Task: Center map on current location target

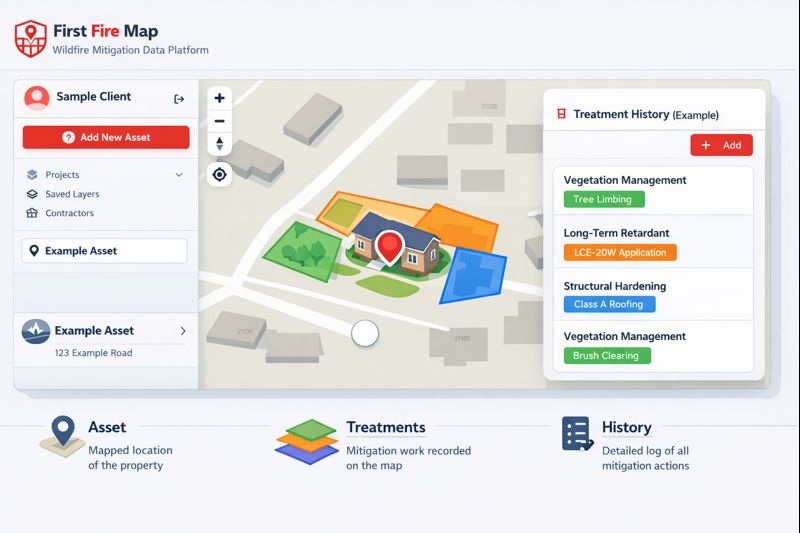Action: 220,175
